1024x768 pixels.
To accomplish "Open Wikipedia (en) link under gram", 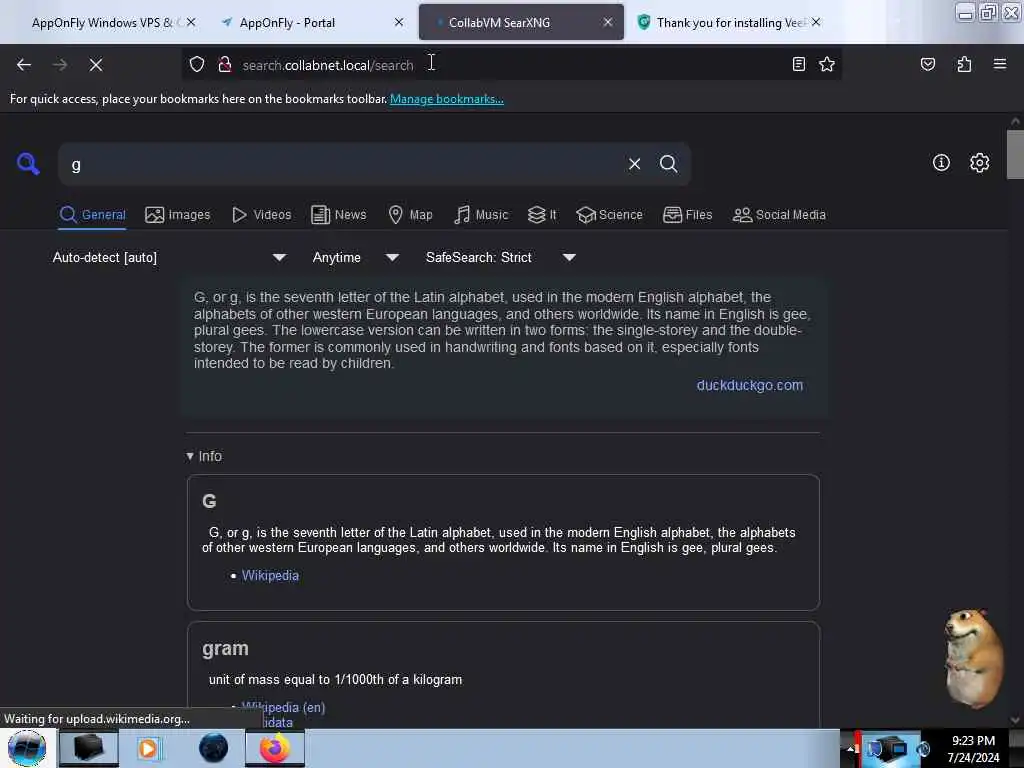I will pyautogui.click(x=283, y=707).
